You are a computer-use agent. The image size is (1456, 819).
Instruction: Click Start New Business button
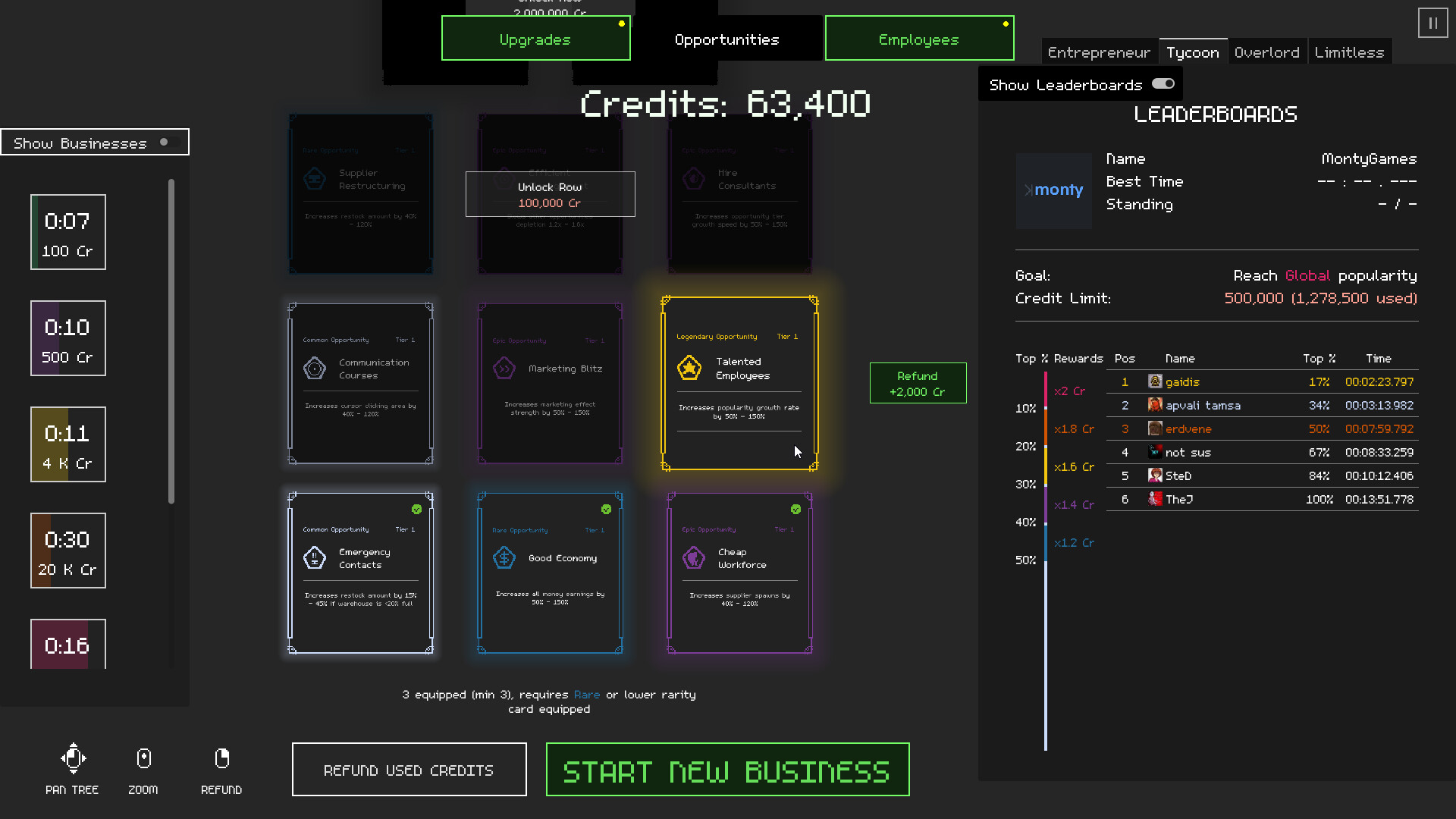coord(727,770)
